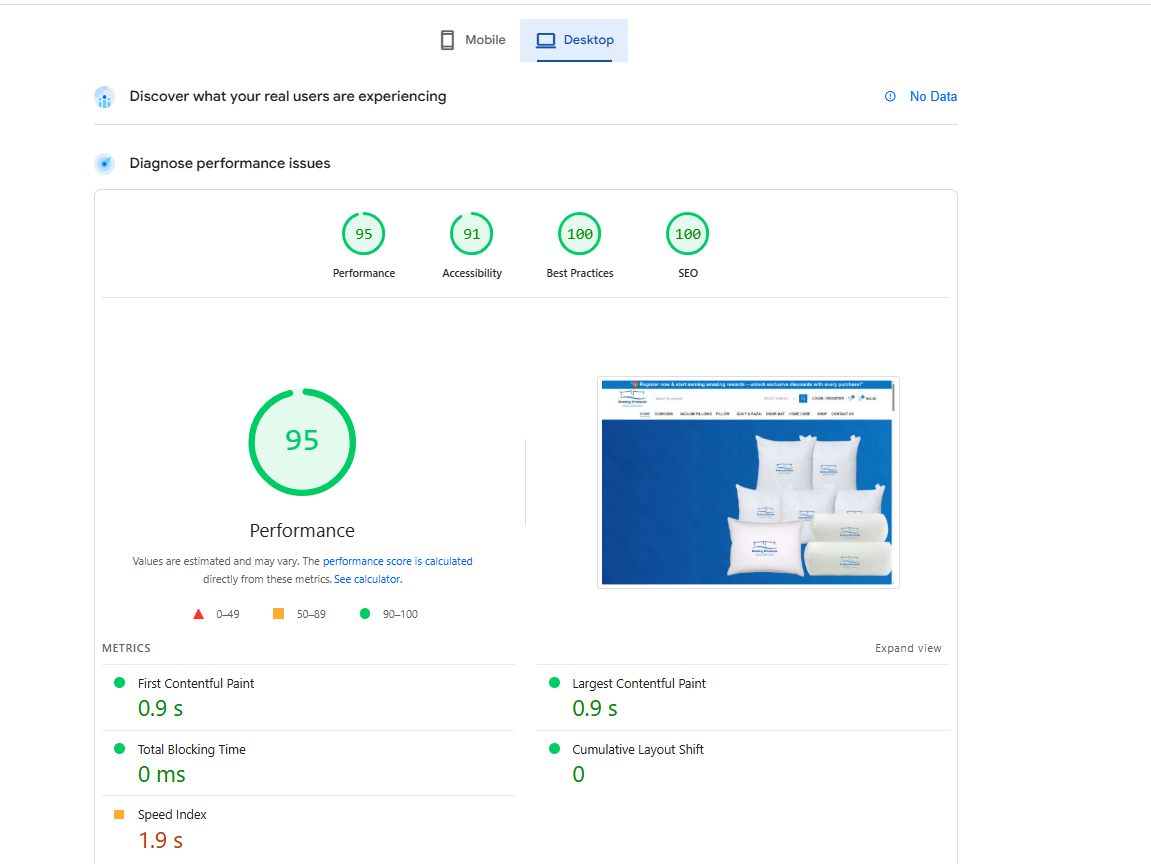The width and height of the screenshot is (1151, 864).
Task: Open the See calculator link
Action: (367, 579)
